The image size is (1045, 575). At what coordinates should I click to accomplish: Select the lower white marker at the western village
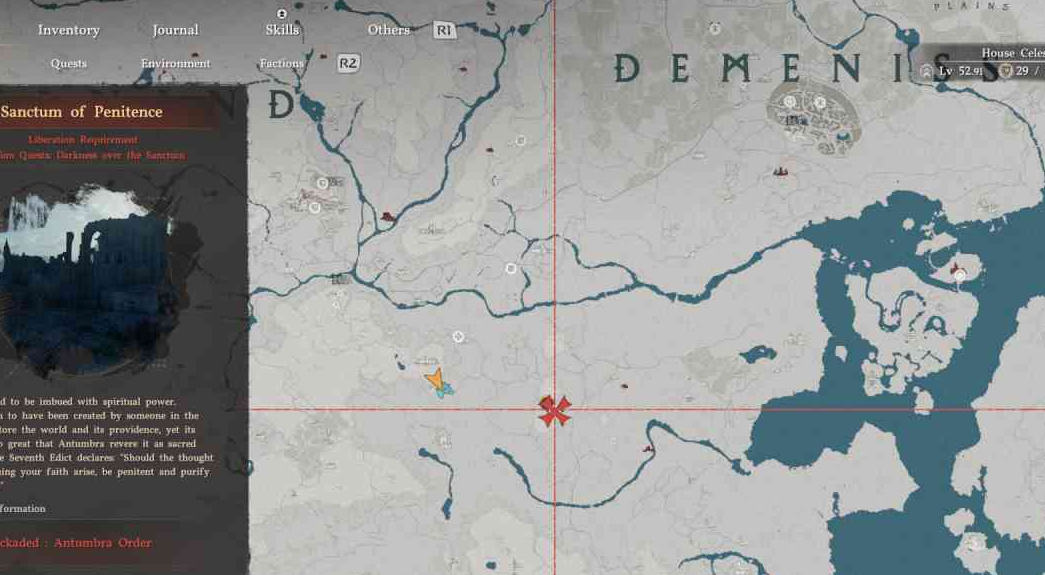(315, 208)
